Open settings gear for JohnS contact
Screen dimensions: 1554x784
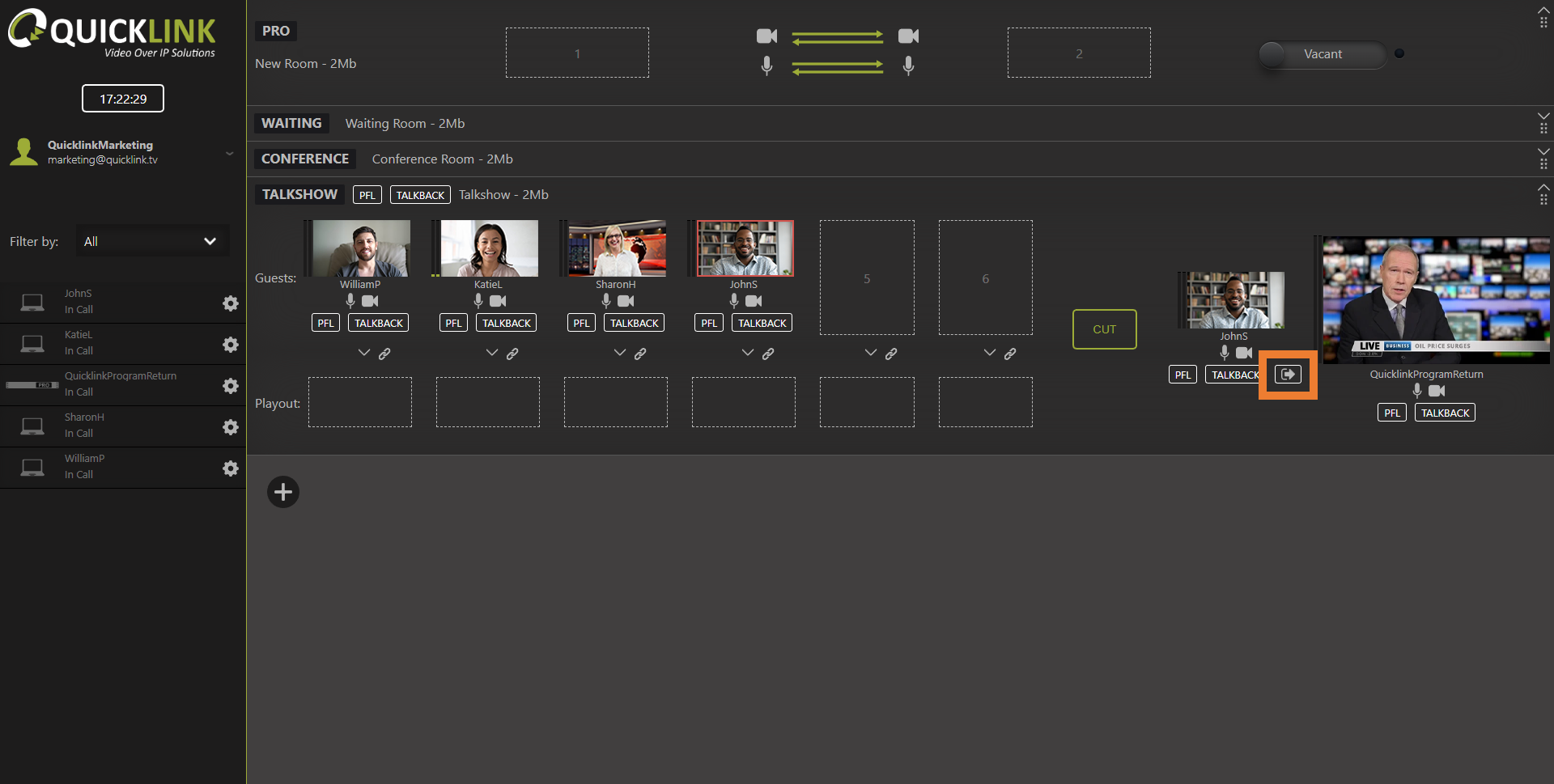coord(231,303)
